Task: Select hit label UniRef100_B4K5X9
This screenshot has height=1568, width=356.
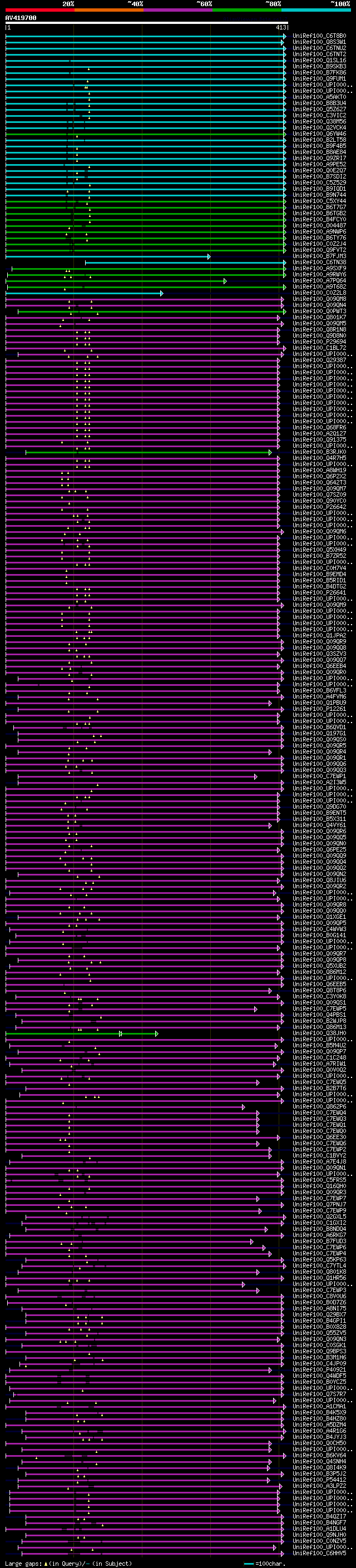Action: tap(319, 1412)
